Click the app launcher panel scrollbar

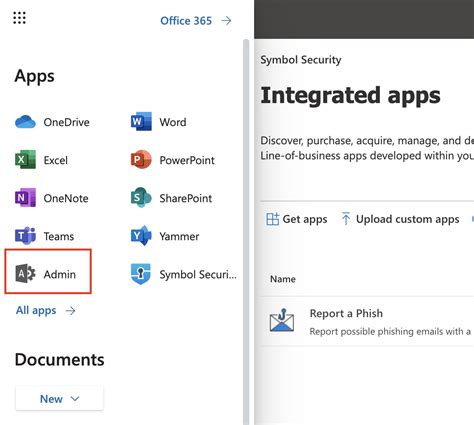[246, 232]
